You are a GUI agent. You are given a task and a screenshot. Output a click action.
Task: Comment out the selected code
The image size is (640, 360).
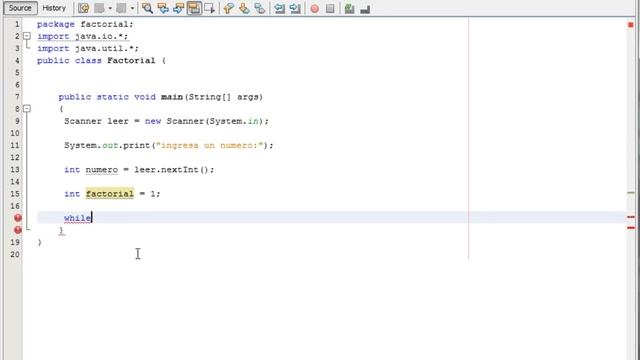[x=349, y=8]
